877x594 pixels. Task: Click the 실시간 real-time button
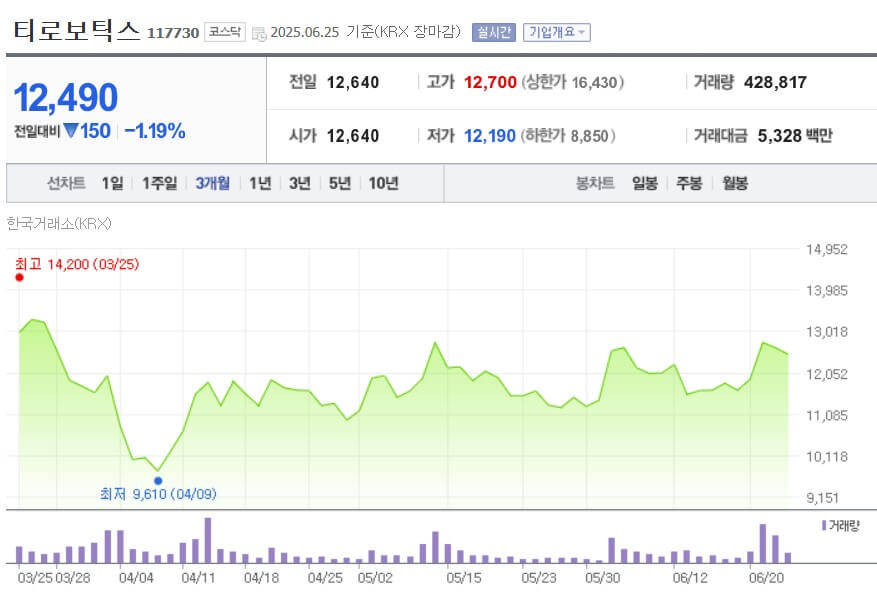tap(493, 32)
